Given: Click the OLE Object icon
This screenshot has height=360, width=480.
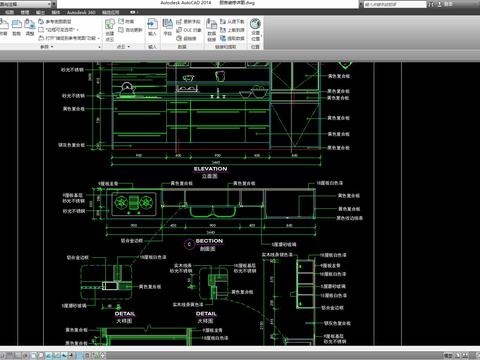Looking at the screenshot, I should pyautogui.click(x=189, y=30).
